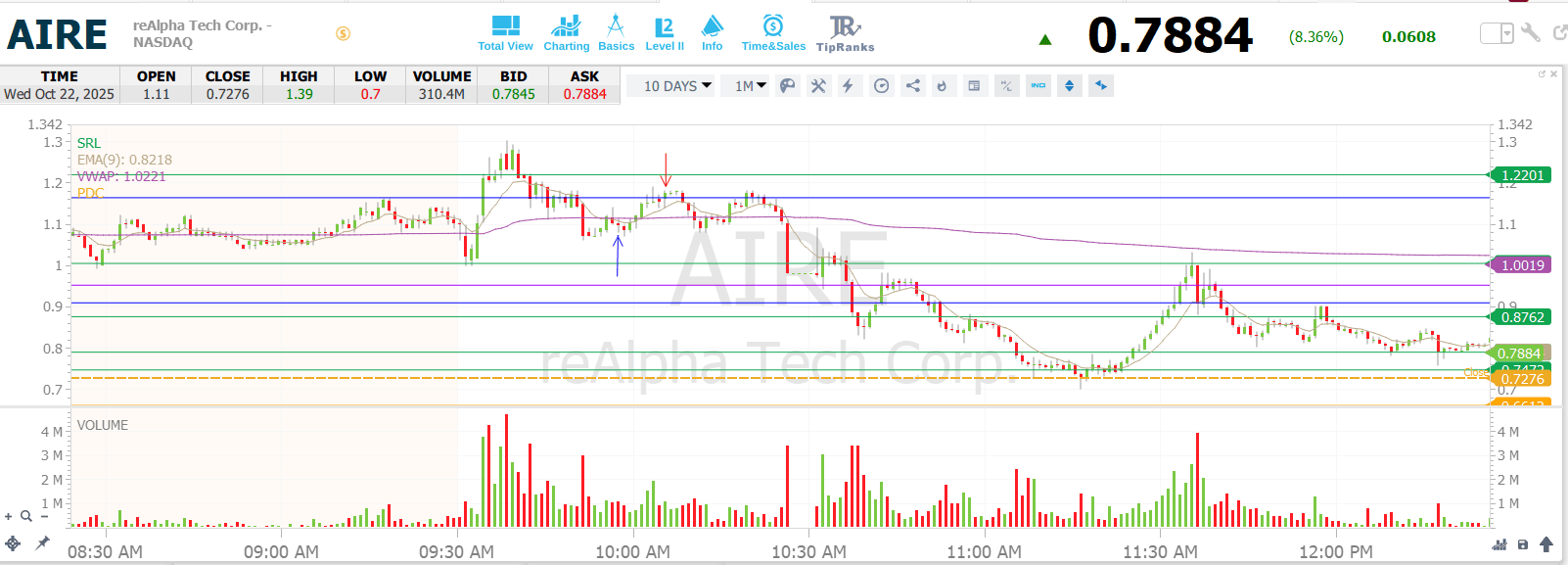Click the pop-out window icon in the header

[1560, 33]
